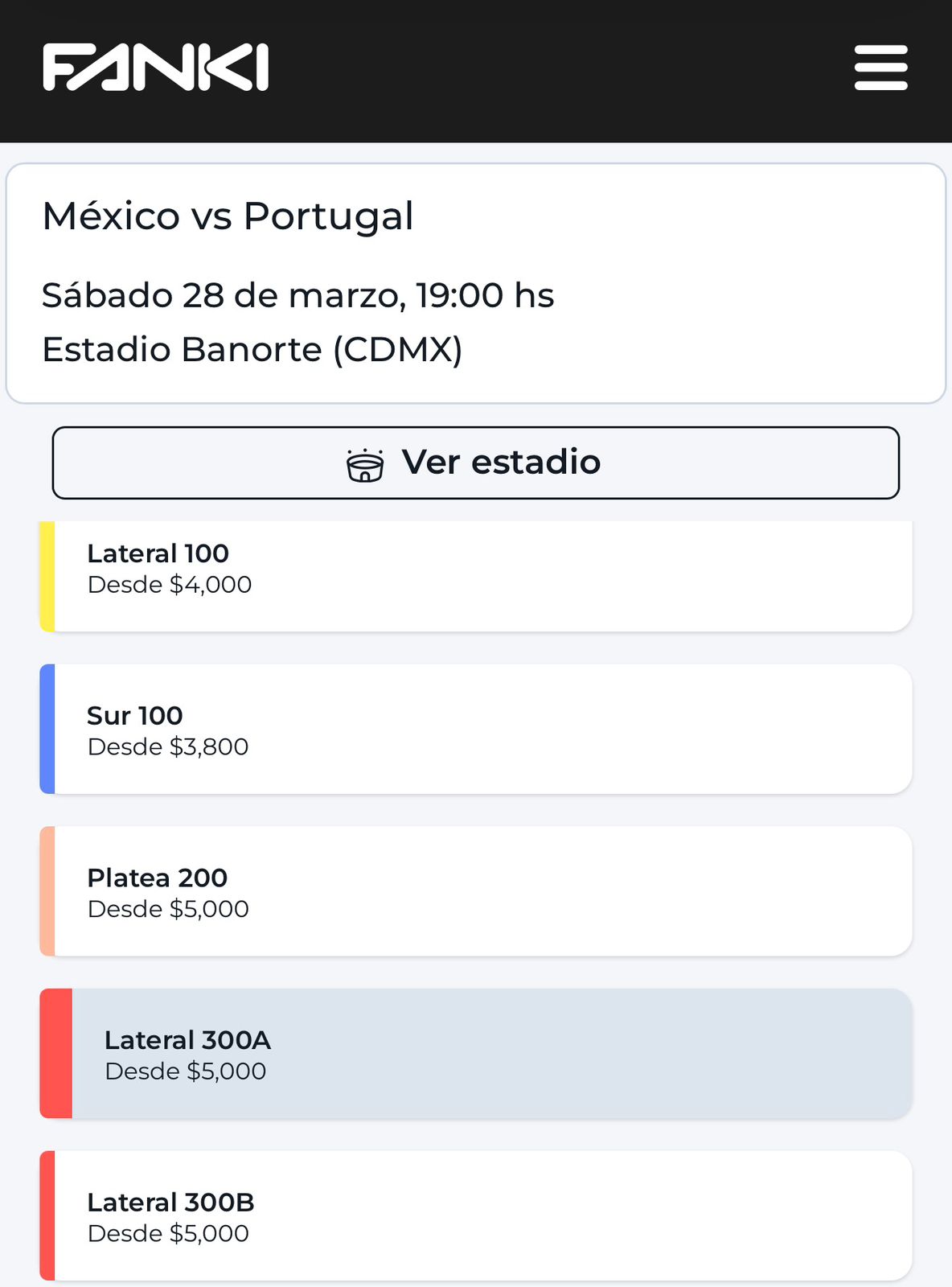Tap the Desde $5,000 price under Platea 200
This screenshot has height=1287, width=952.
coord(168,910)
